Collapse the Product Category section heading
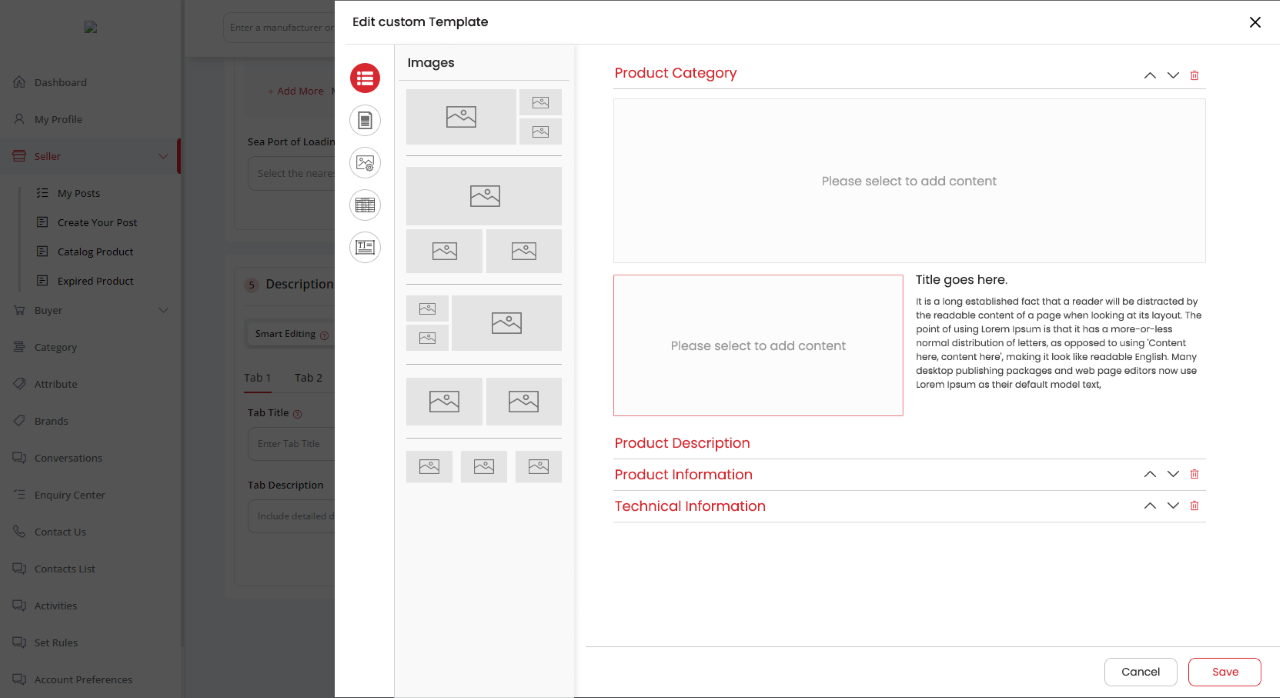This screenshot has height=698, width=1280. coord(675,73)
